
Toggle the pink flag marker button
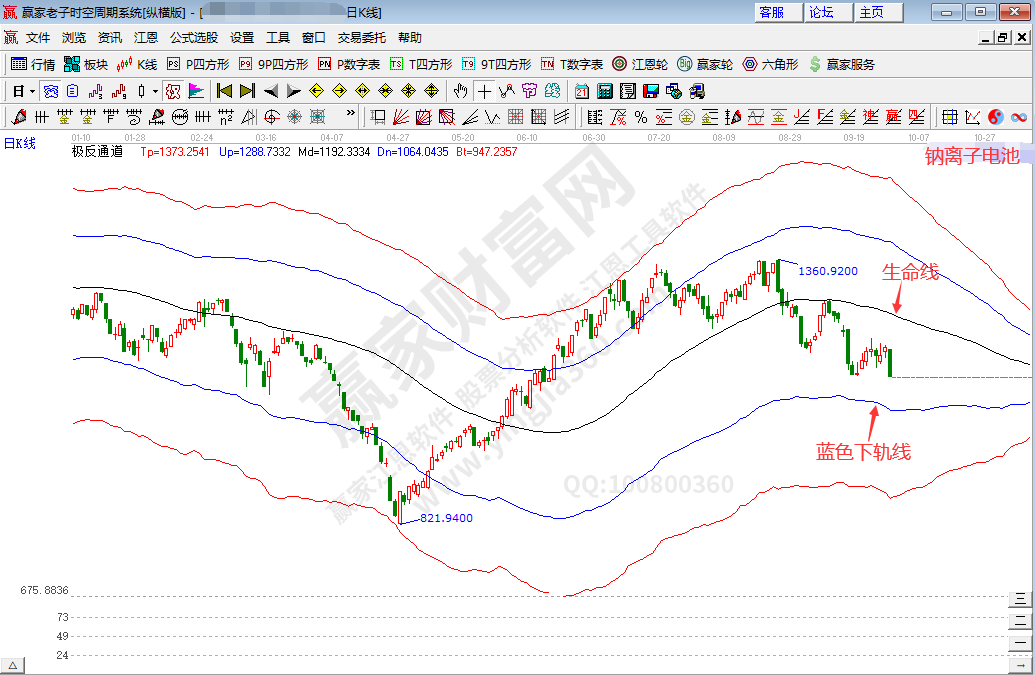[196, 91]
